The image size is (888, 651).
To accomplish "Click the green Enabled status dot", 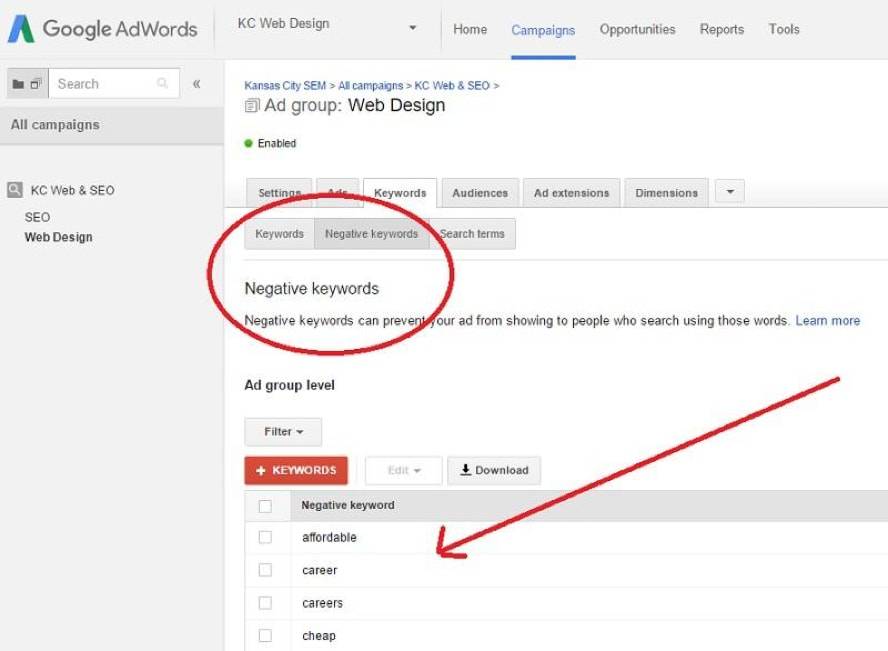I will click(248, 143).
